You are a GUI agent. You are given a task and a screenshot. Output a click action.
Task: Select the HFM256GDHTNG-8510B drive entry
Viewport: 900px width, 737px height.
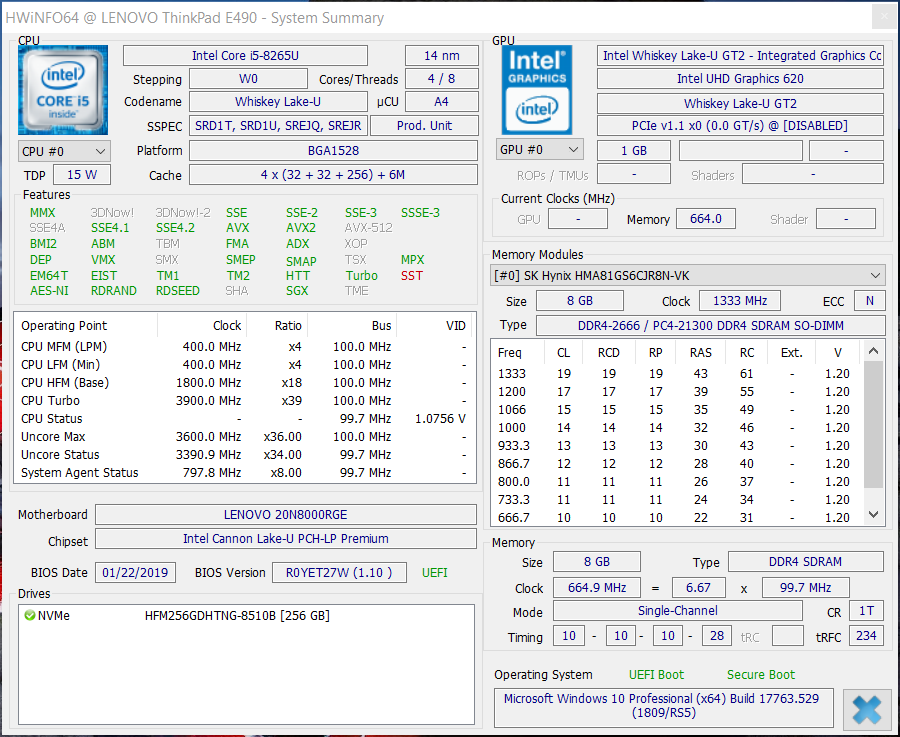point(237,615)
